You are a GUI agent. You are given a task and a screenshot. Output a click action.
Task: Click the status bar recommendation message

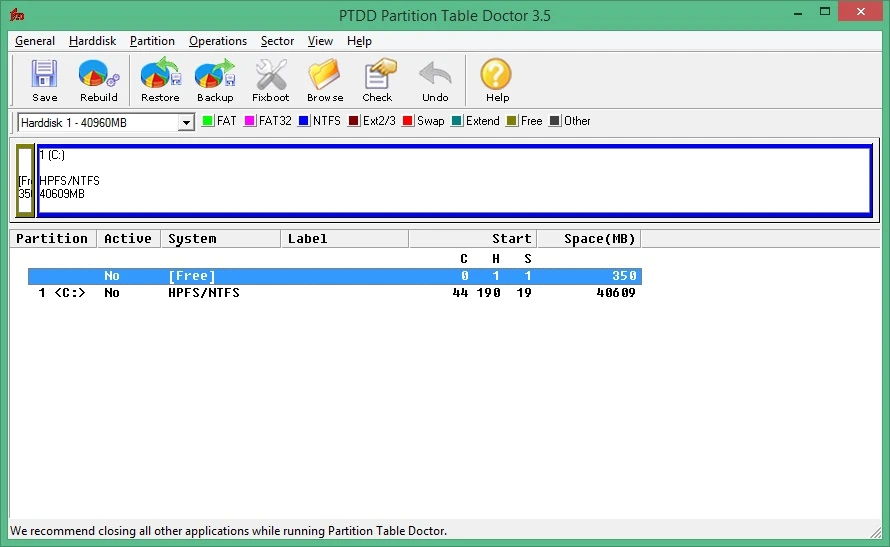click(229, 531)
